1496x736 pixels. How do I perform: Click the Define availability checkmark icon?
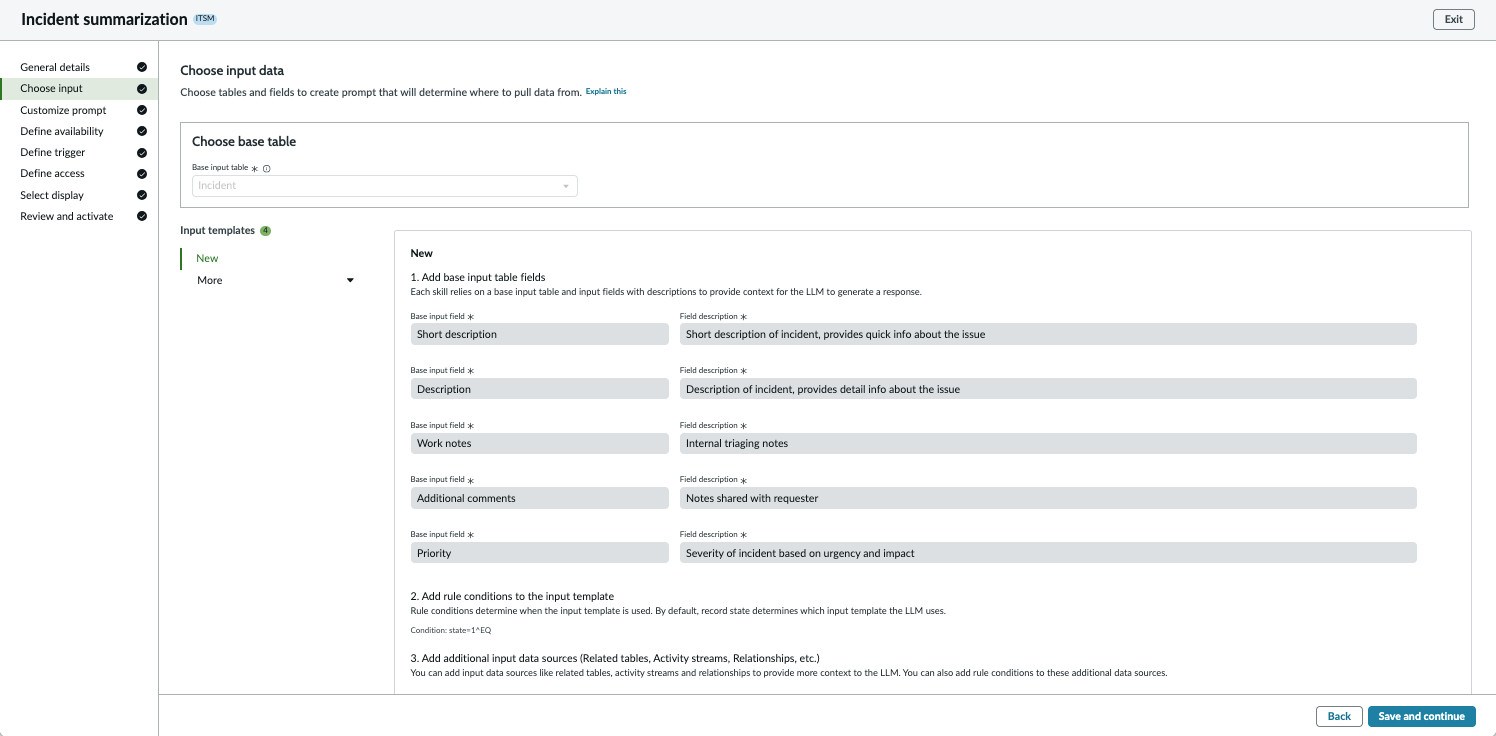pyautogui.click(x=142, y=131)
